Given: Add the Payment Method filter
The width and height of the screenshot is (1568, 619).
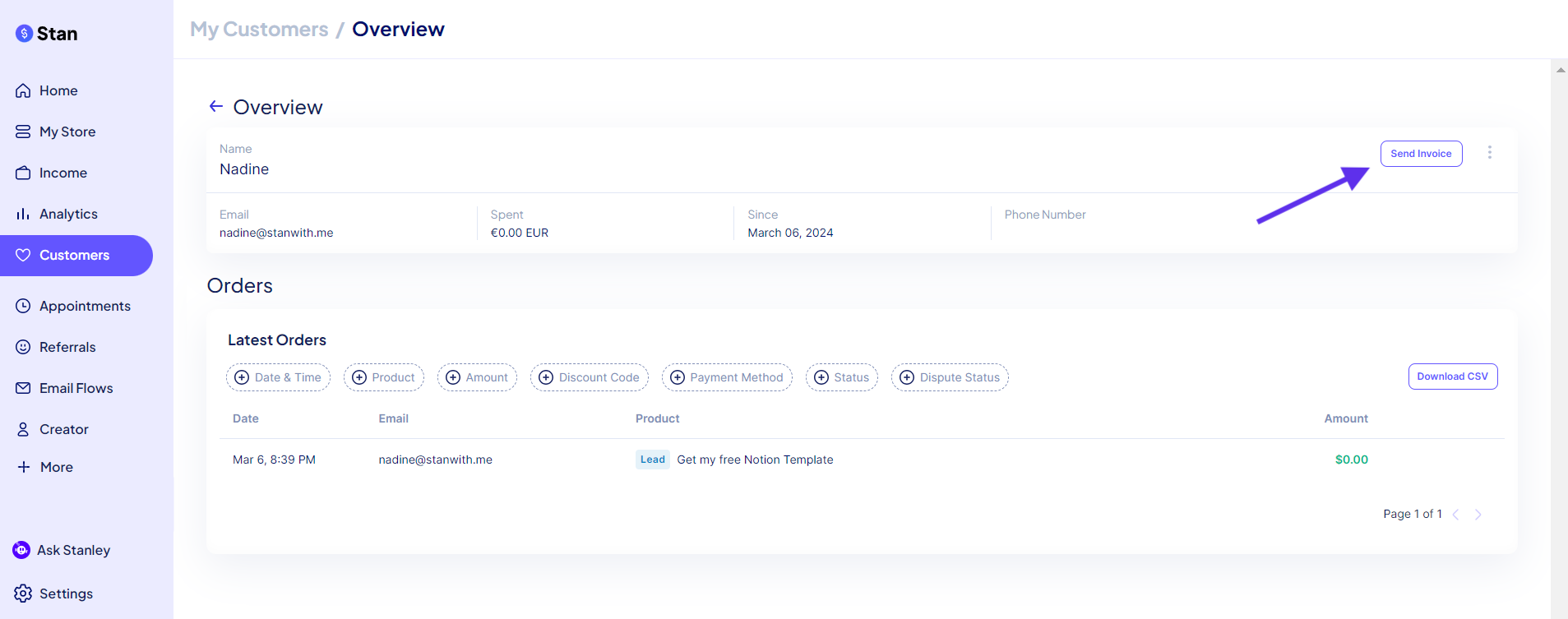Looking at the screenshot, I should tap(727, 377).
